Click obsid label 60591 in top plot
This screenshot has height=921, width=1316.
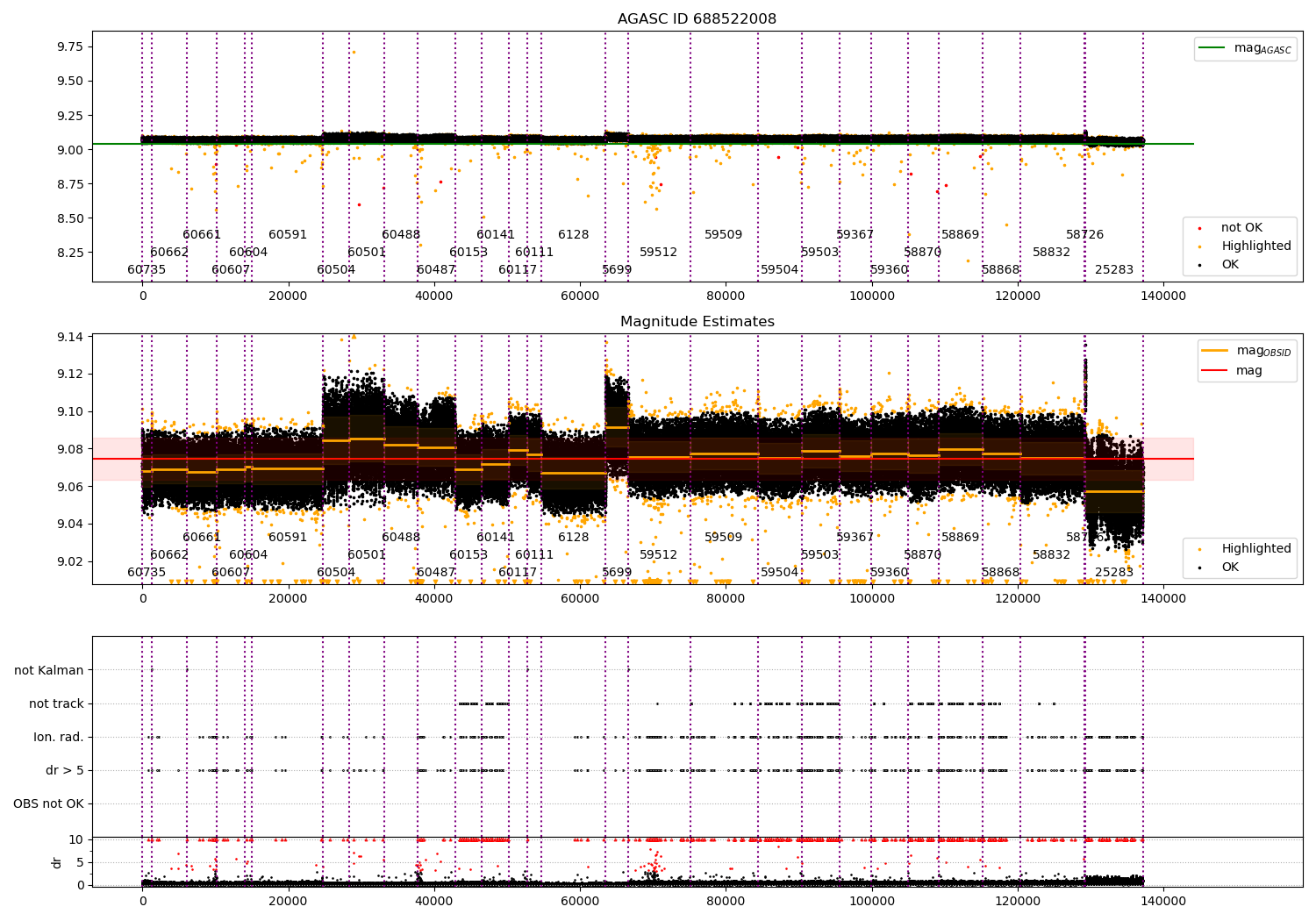click(x=288, y=235)
